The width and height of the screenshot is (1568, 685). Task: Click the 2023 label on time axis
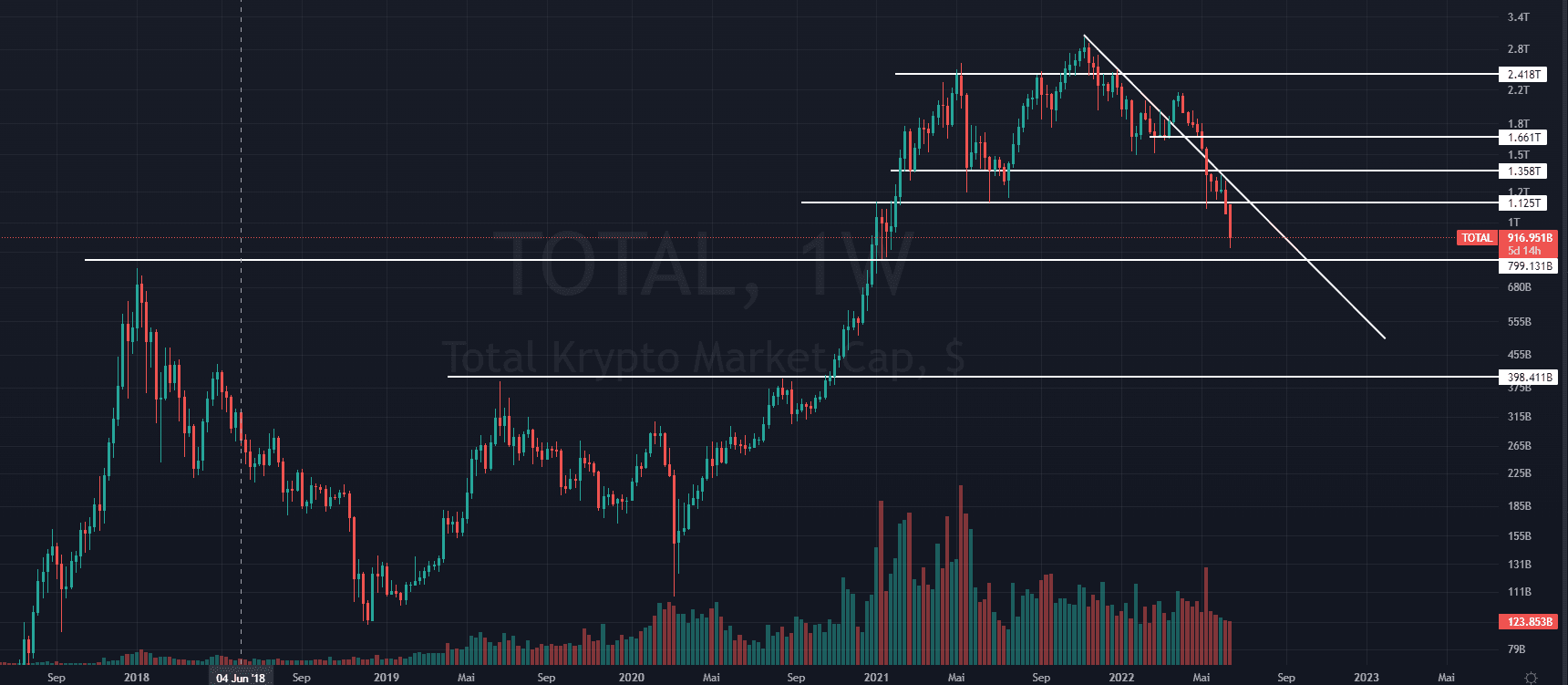[1366, 678]
